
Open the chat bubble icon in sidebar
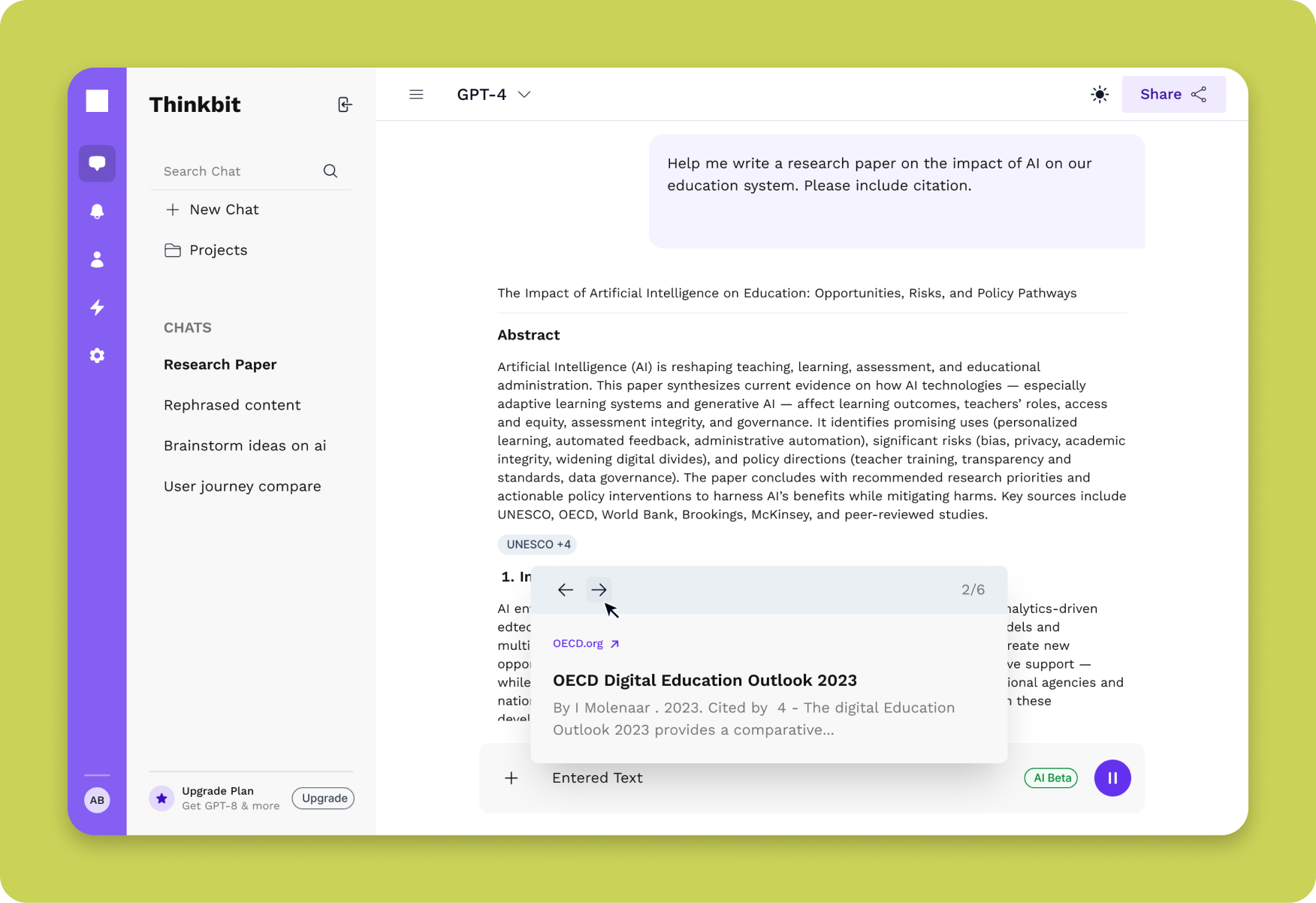pos(97,163)
